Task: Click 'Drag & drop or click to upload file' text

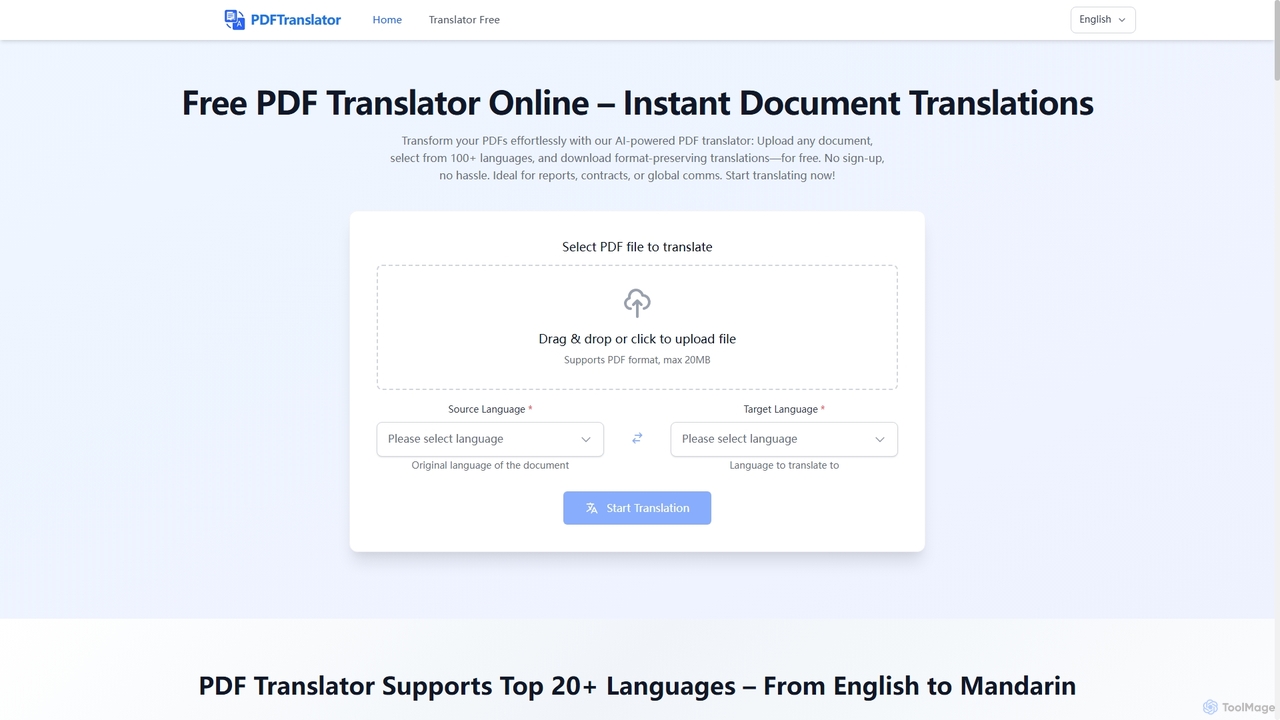Action: pyautogui.click(x=637, y=339)
